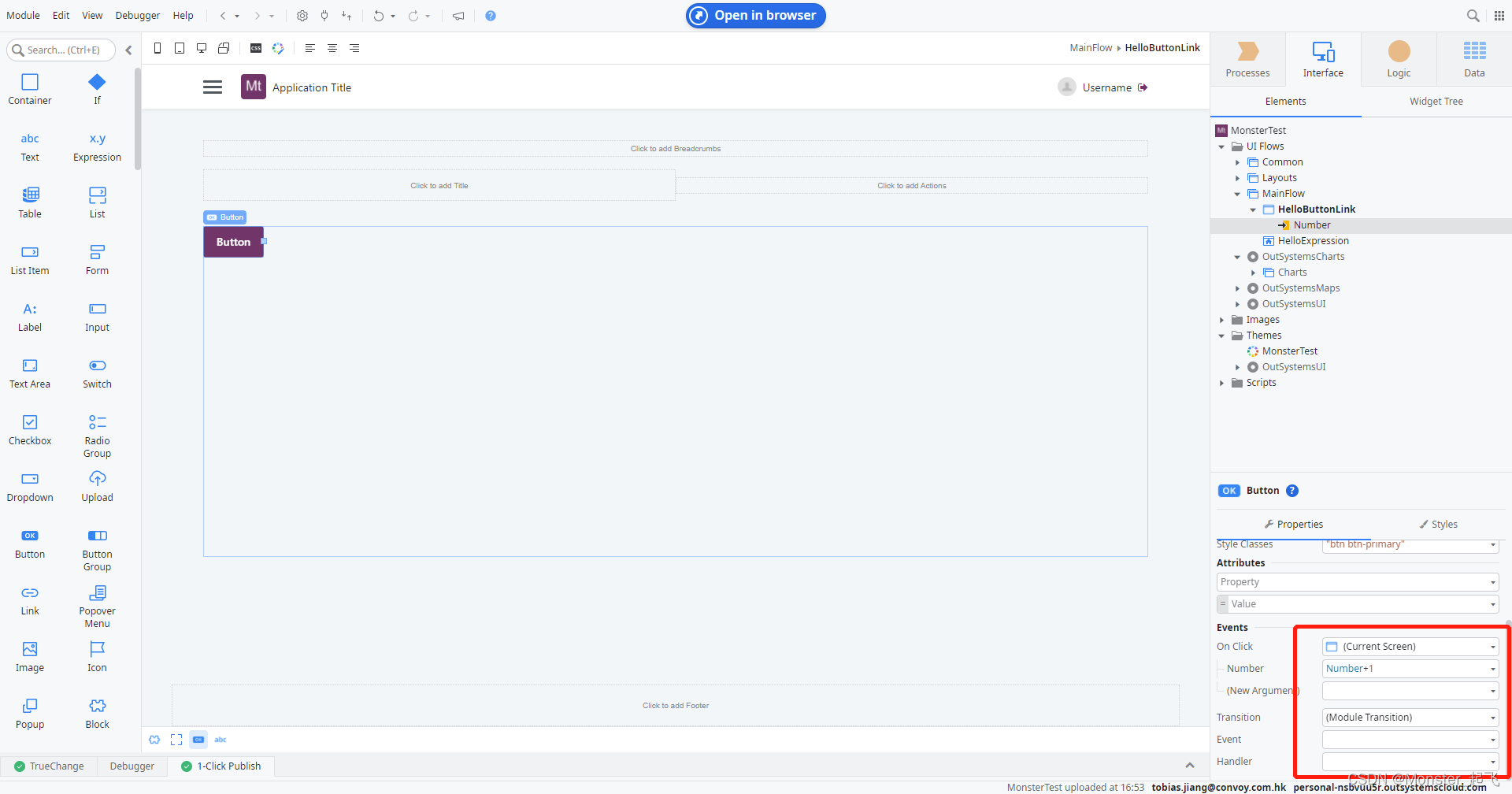
Task: Click the undo arrow
Action: click(379, 16)
